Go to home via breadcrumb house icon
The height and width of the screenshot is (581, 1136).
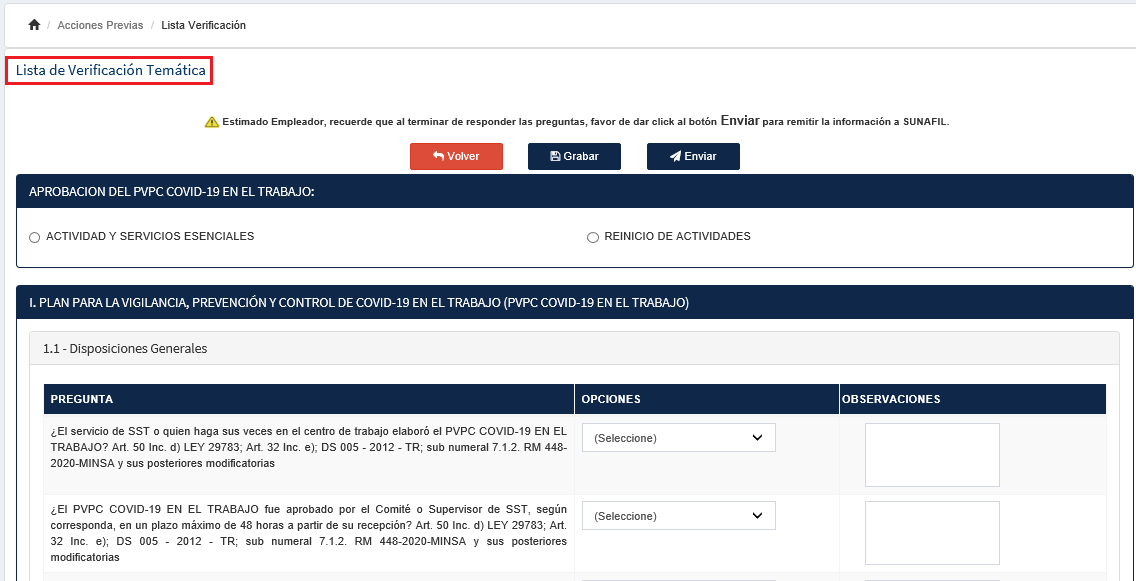pos(33,25)
